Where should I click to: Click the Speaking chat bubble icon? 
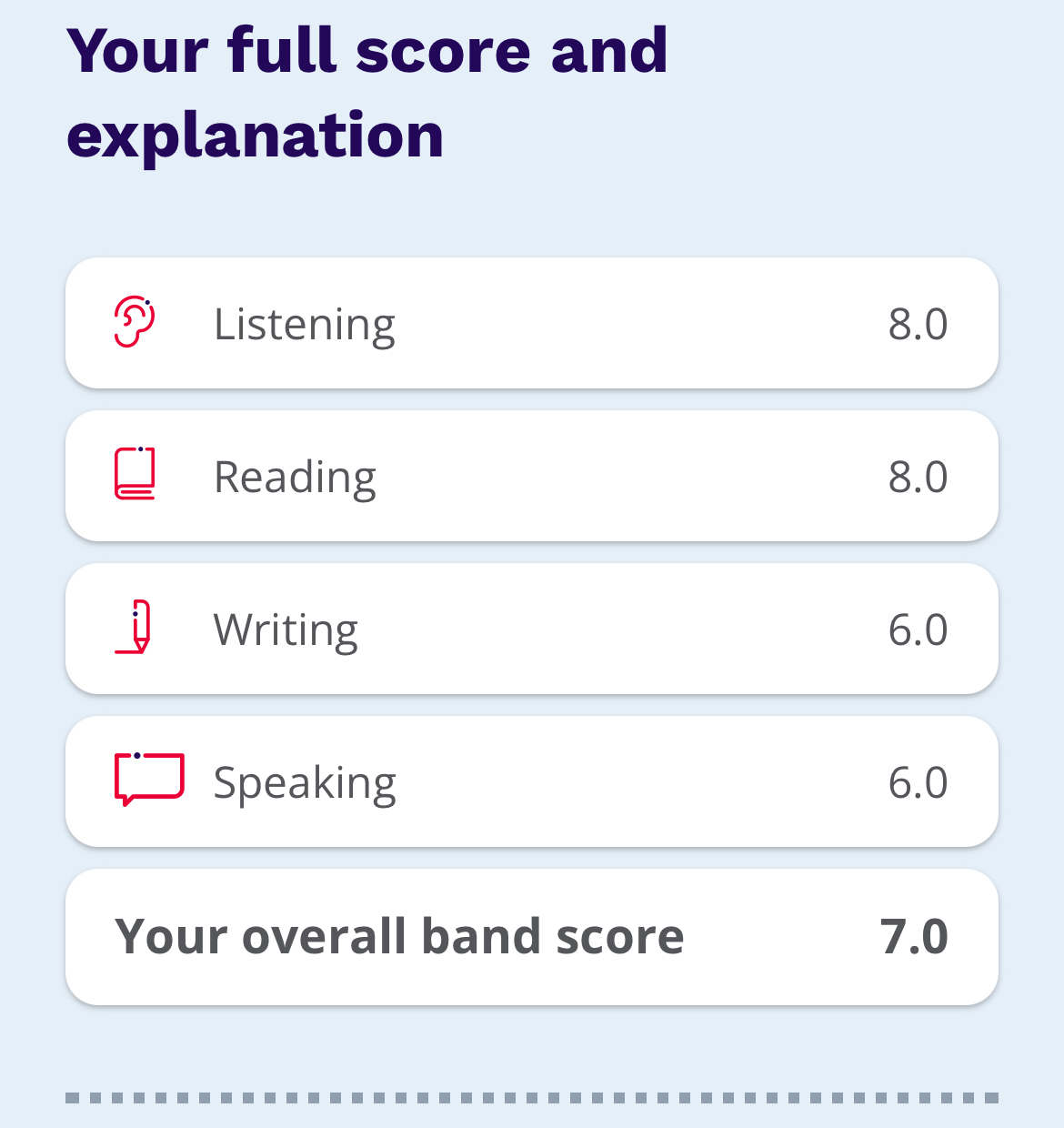149,780
